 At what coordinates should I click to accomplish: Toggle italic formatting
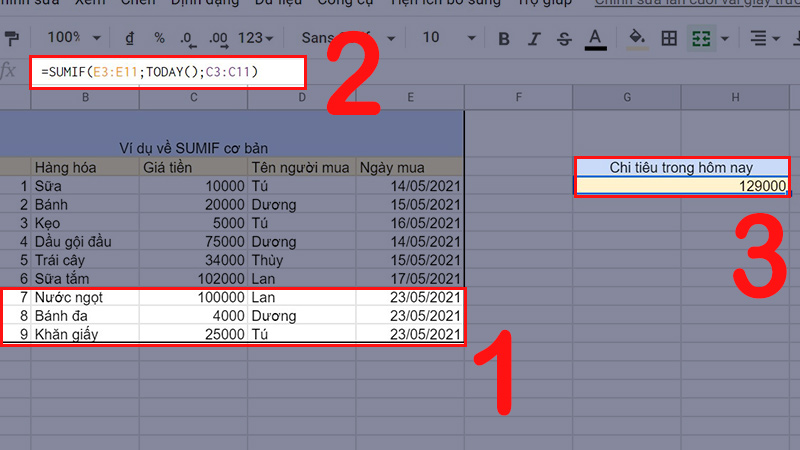pyautogui.click(x=535, y=38)
